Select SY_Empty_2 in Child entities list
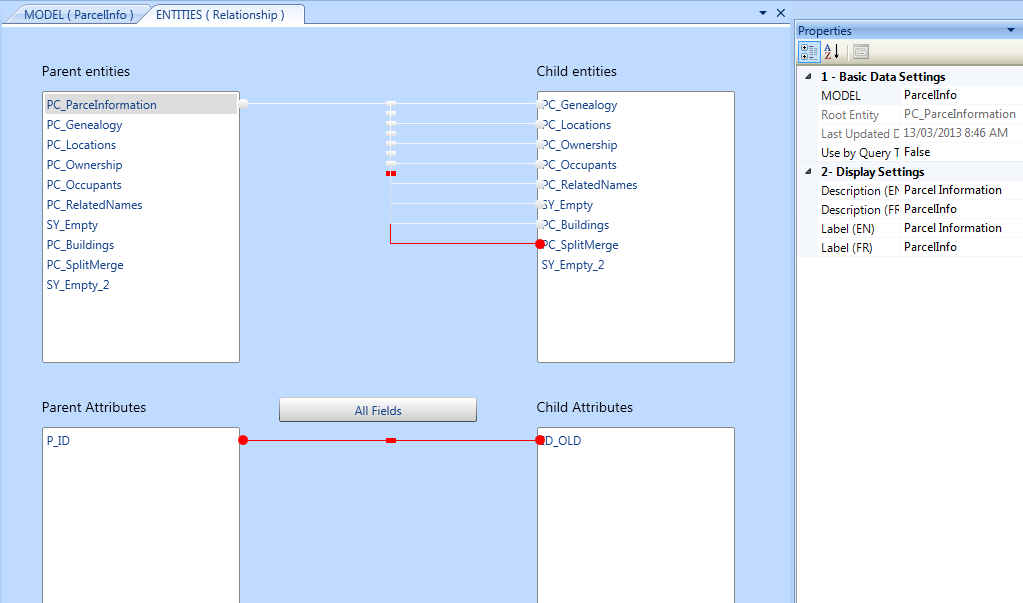Viewport: 1023px width, 603px height. click(573, 265)
